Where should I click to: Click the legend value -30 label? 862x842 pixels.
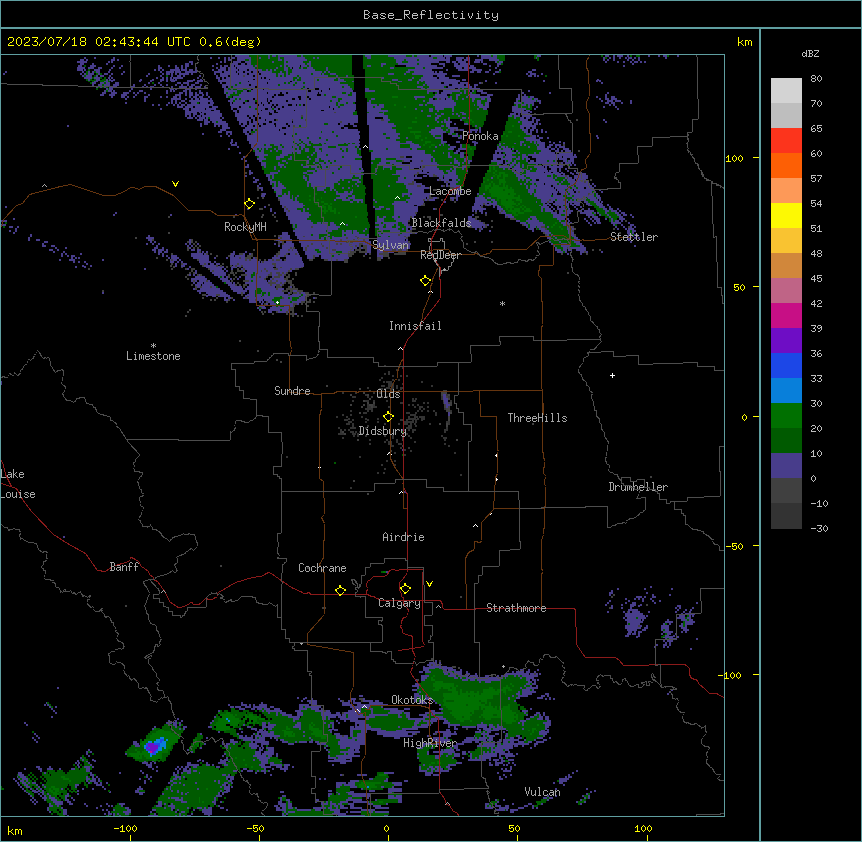click(x=819, y=528)
